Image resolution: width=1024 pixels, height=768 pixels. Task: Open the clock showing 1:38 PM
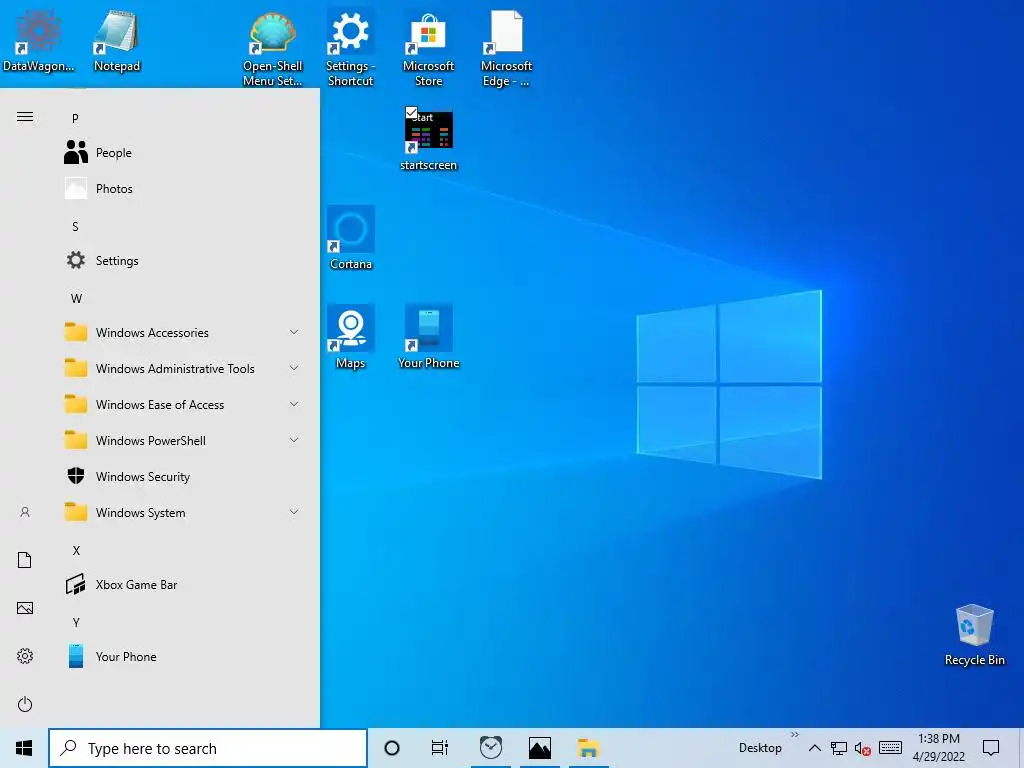[938, 748]
